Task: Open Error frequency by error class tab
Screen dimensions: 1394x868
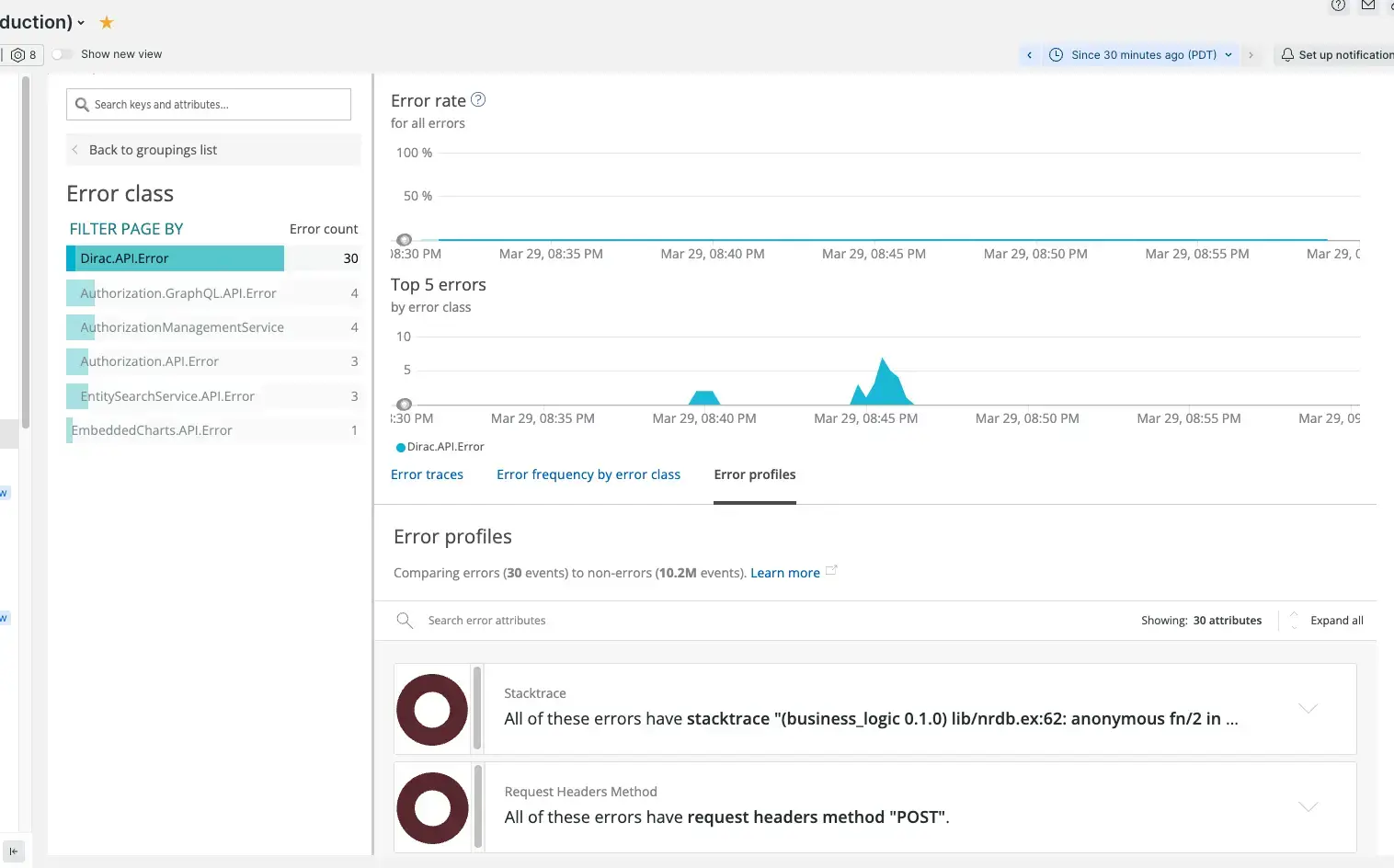Action: [588, 474]
